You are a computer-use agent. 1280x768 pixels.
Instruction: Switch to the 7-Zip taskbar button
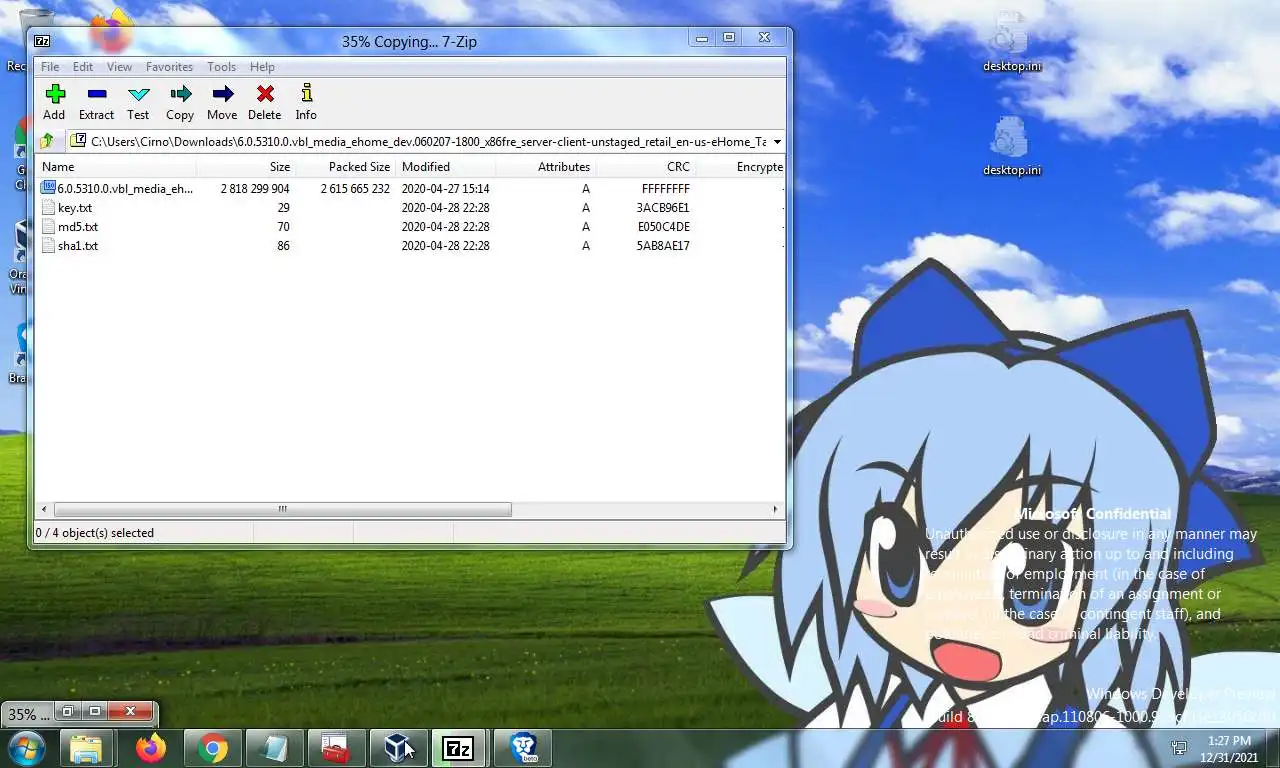[458, 748]
